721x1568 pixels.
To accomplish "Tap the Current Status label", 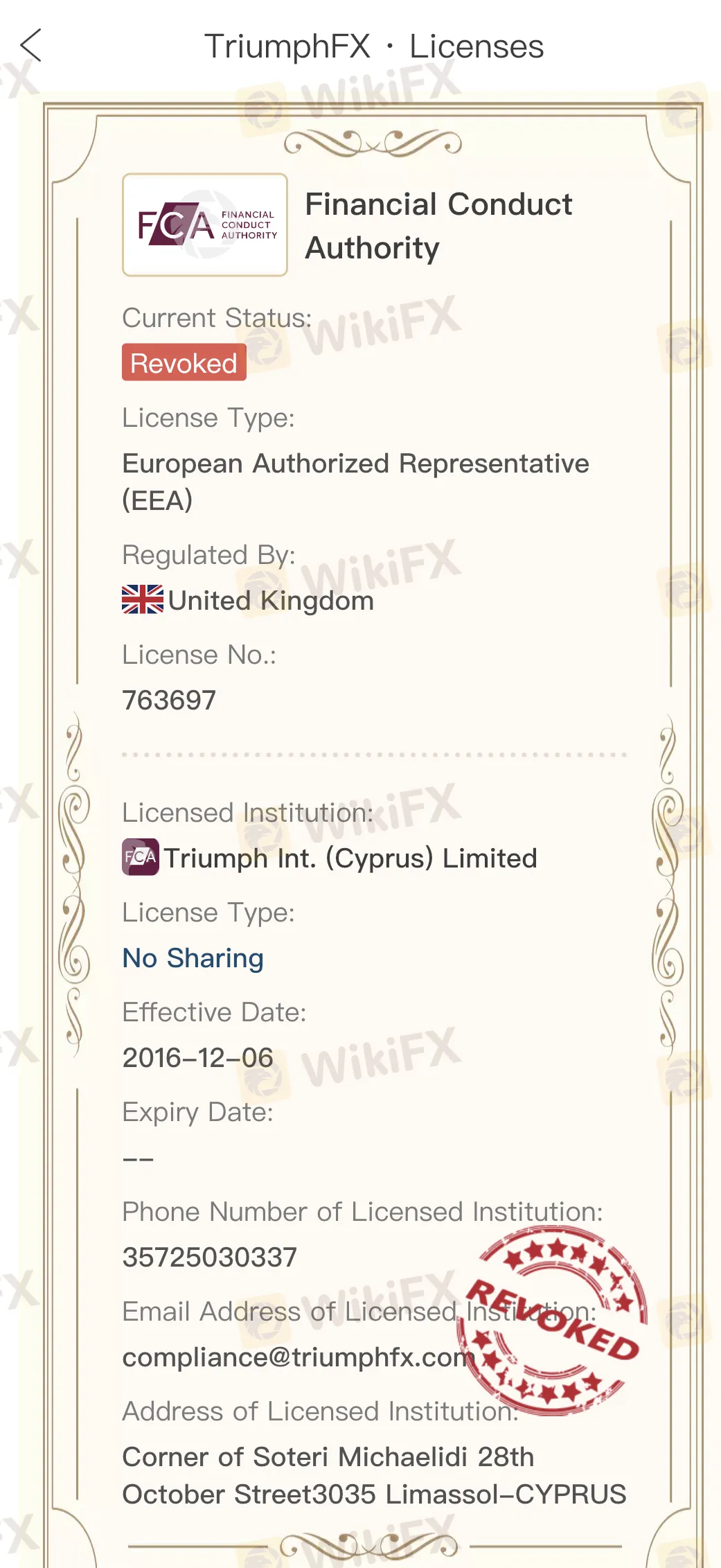I will pyautogui.click(x=217, y=318).
